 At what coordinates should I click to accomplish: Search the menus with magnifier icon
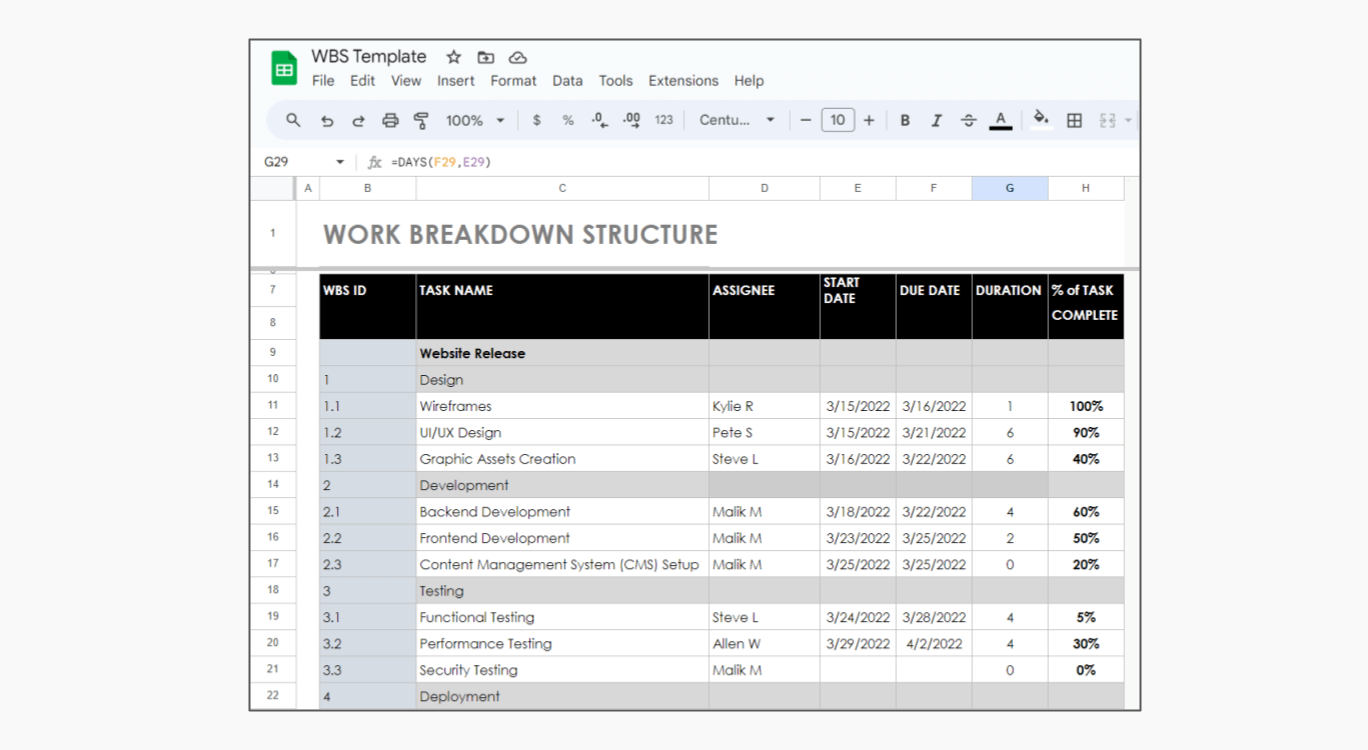click(x=293, y=120)
